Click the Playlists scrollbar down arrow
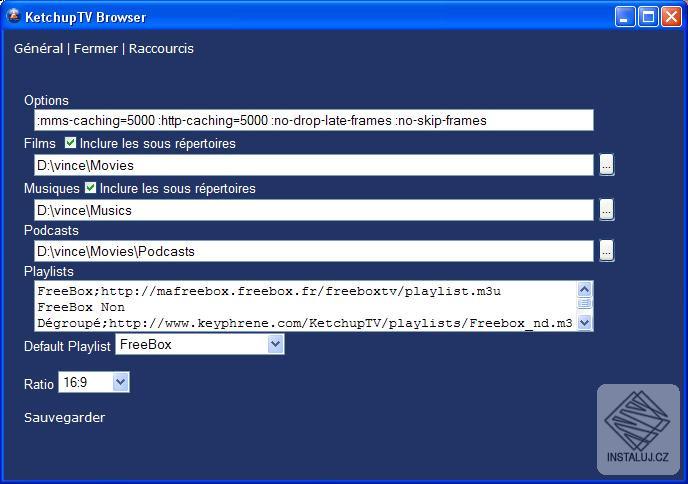The width and height of the screenshot is (688, 484). (584, 323)
